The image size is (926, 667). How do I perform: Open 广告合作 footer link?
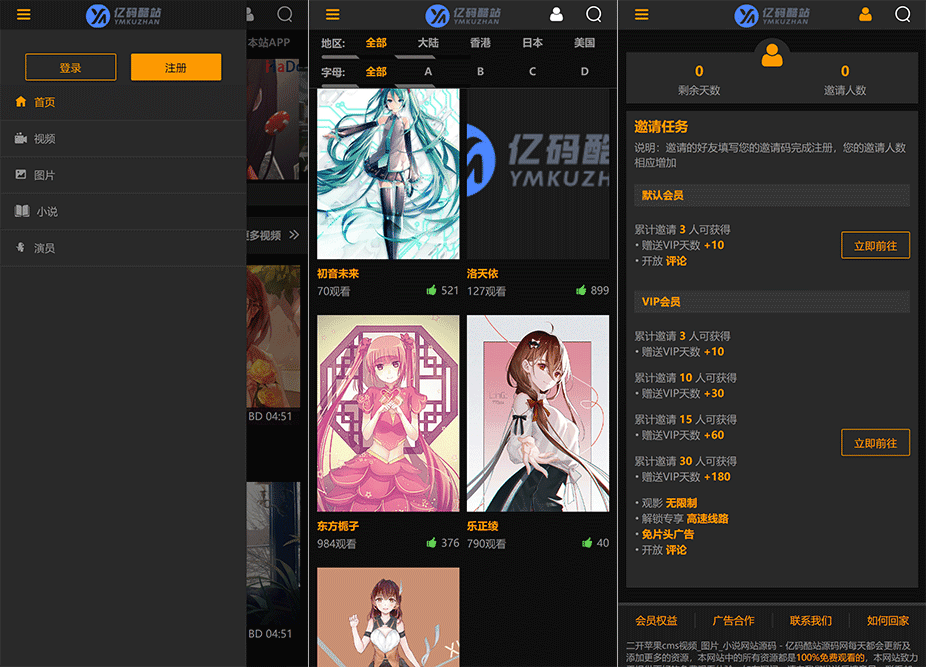733,620
